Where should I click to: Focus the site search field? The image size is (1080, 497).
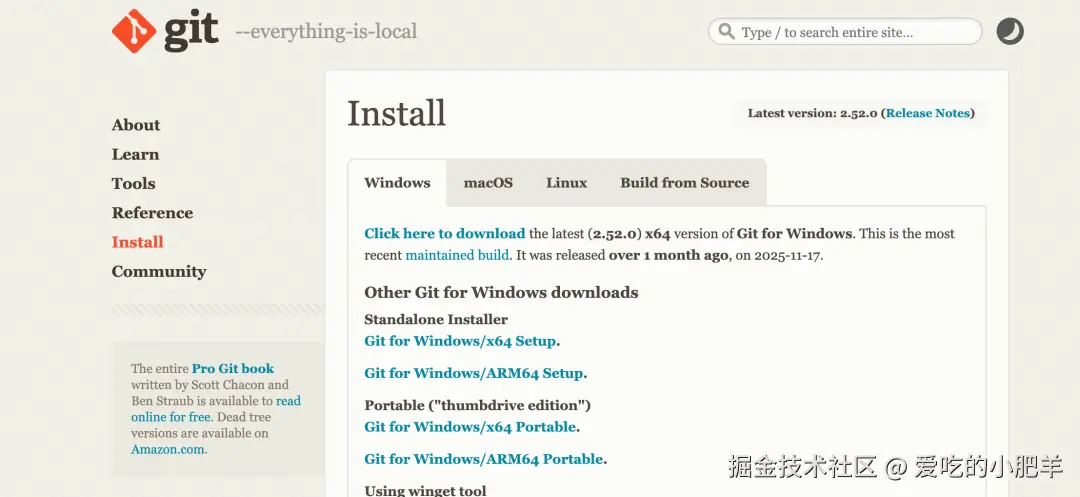point(845,32)
